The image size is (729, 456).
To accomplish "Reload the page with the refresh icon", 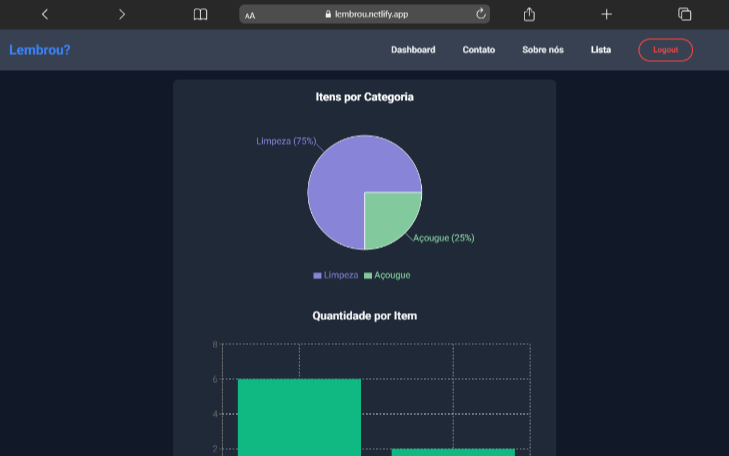I will pos(481,14).
